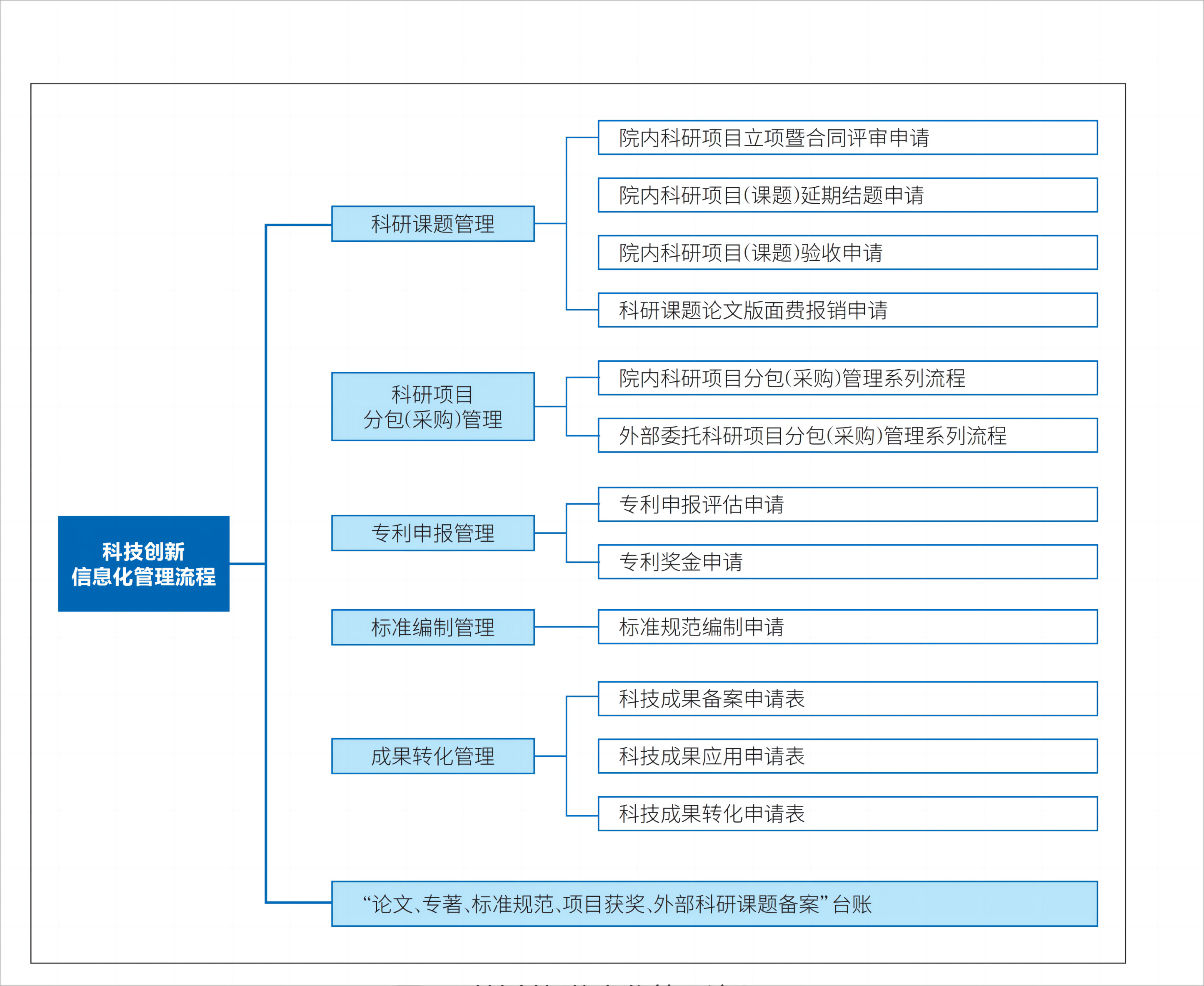Select the 科研项目分包(采购)管理 box
This screenshot has width=1204, height=986.
pos(433,407)
